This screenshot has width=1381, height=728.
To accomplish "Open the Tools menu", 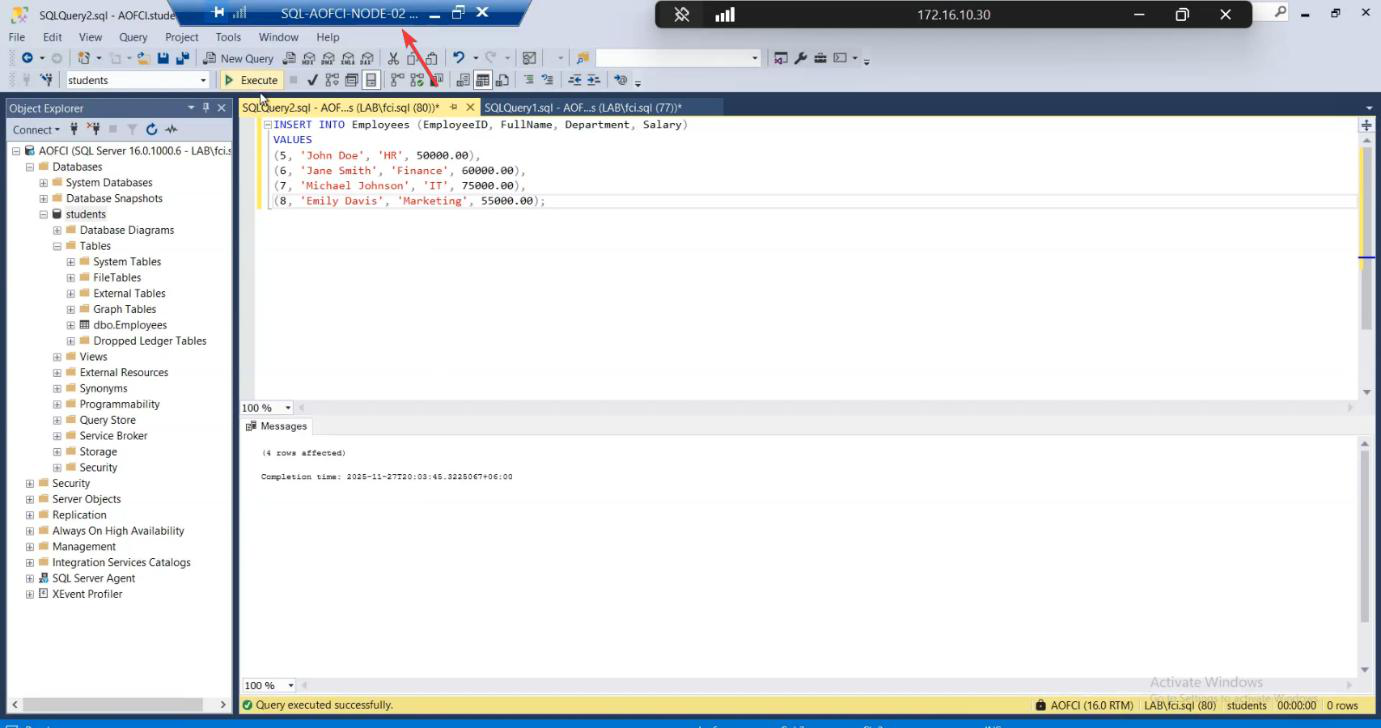I will click(x=228, y=37).
